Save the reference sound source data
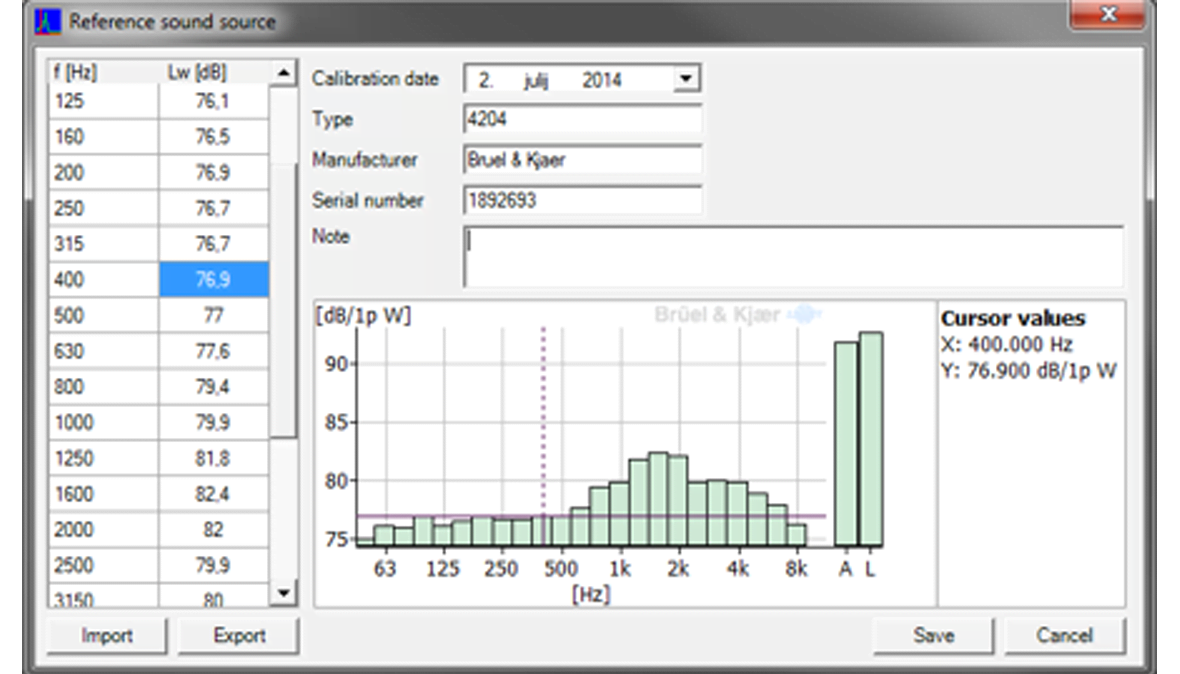The image size is (1180, 674). pos(932,636)
